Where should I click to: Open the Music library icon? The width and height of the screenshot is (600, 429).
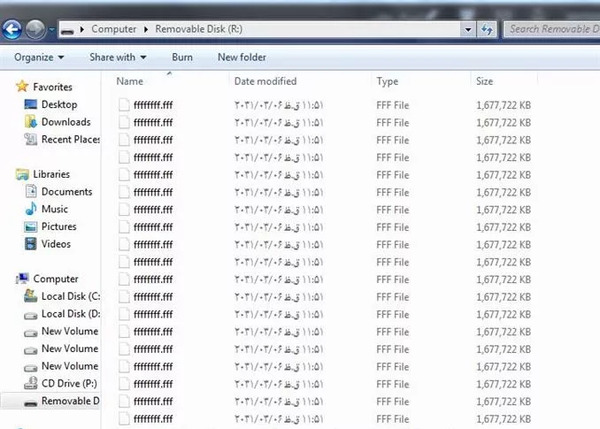(x=31, y=209)
